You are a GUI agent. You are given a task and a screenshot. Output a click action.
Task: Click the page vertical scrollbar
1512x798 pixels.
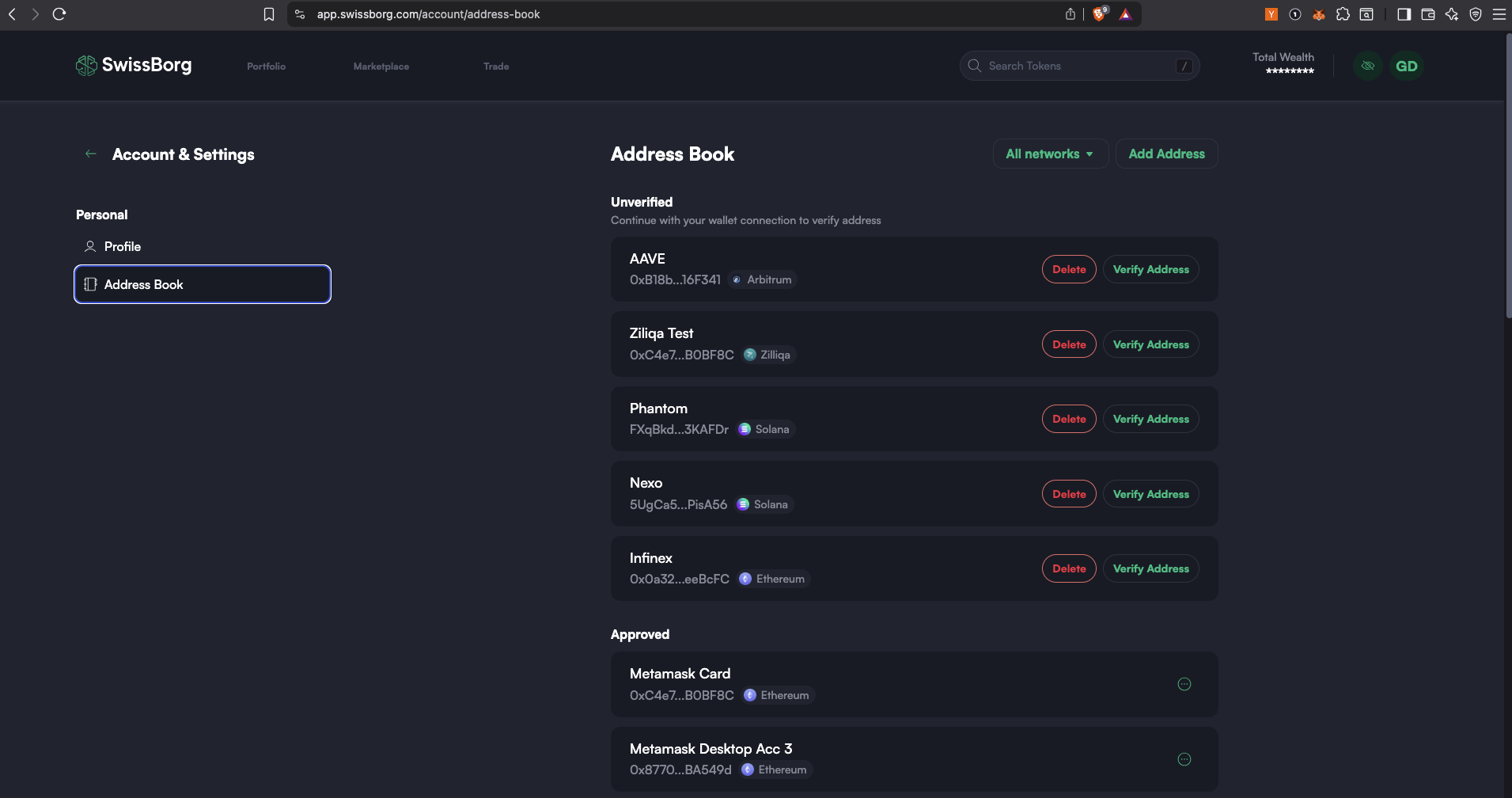pos(1508,176)
